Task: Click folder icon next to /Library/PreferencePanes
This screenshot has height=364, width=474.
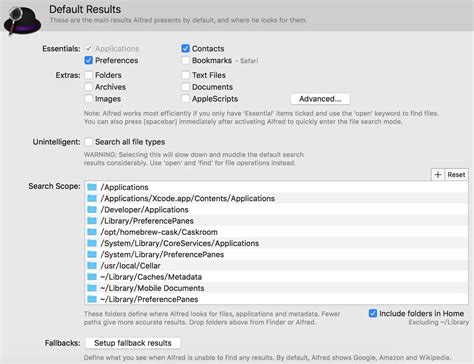Action: pos(92,221)
